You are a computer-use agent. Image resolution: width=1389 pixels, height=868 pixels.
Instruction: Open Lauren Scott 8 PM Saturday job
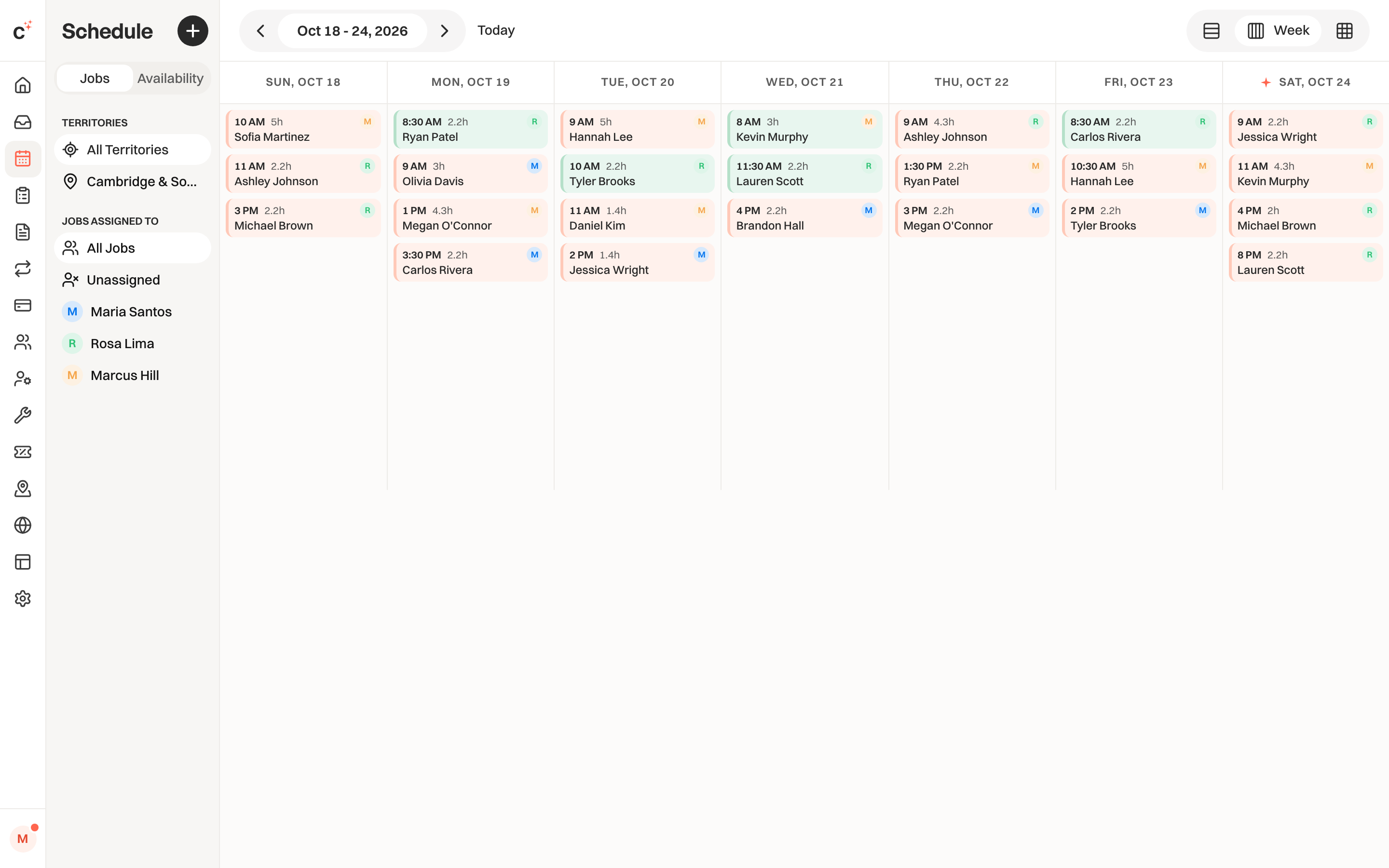pos(1306,262)
